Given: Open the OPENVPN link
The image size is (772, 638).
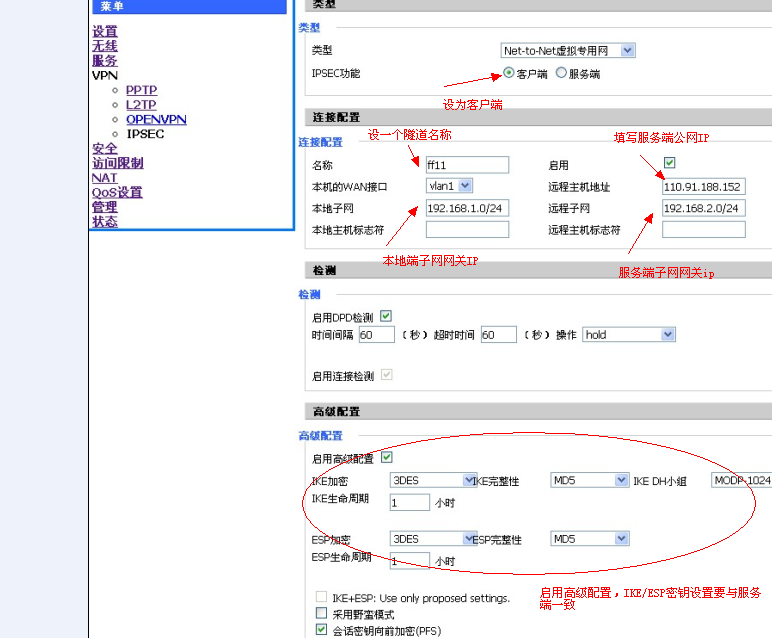Looking at the screenshot, I should click(x=156, y=119).
